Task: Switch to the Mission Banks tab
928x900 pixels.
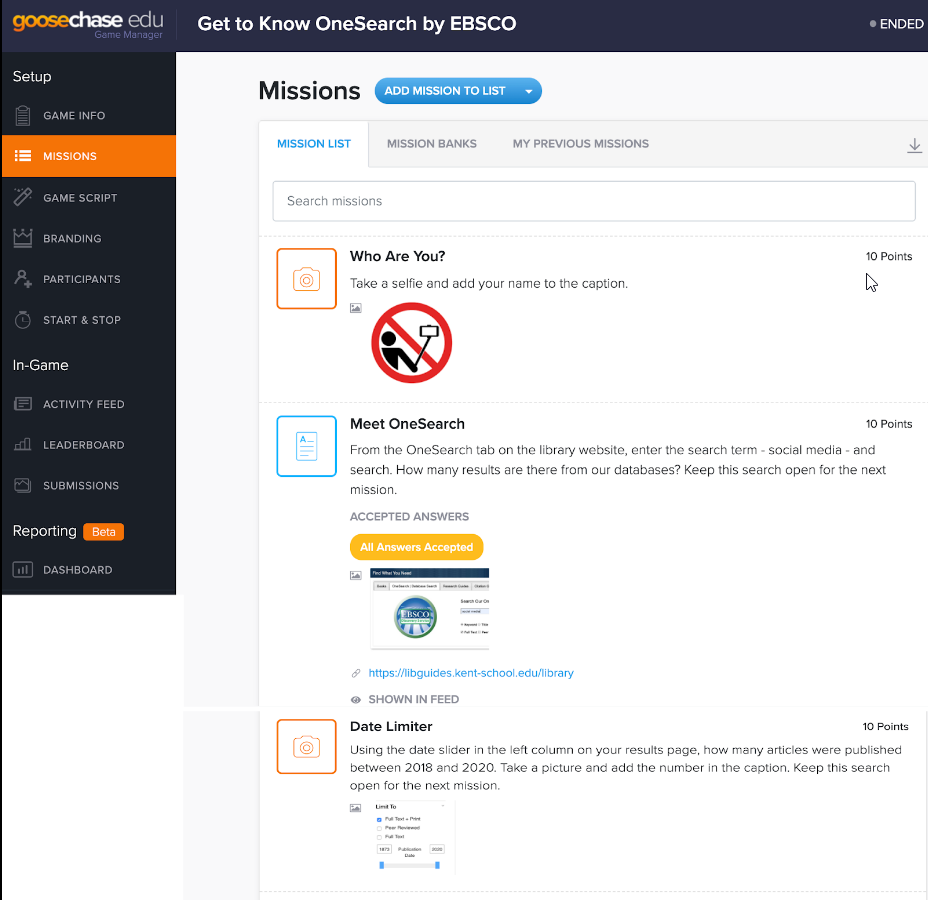Action: click(431, 144)
